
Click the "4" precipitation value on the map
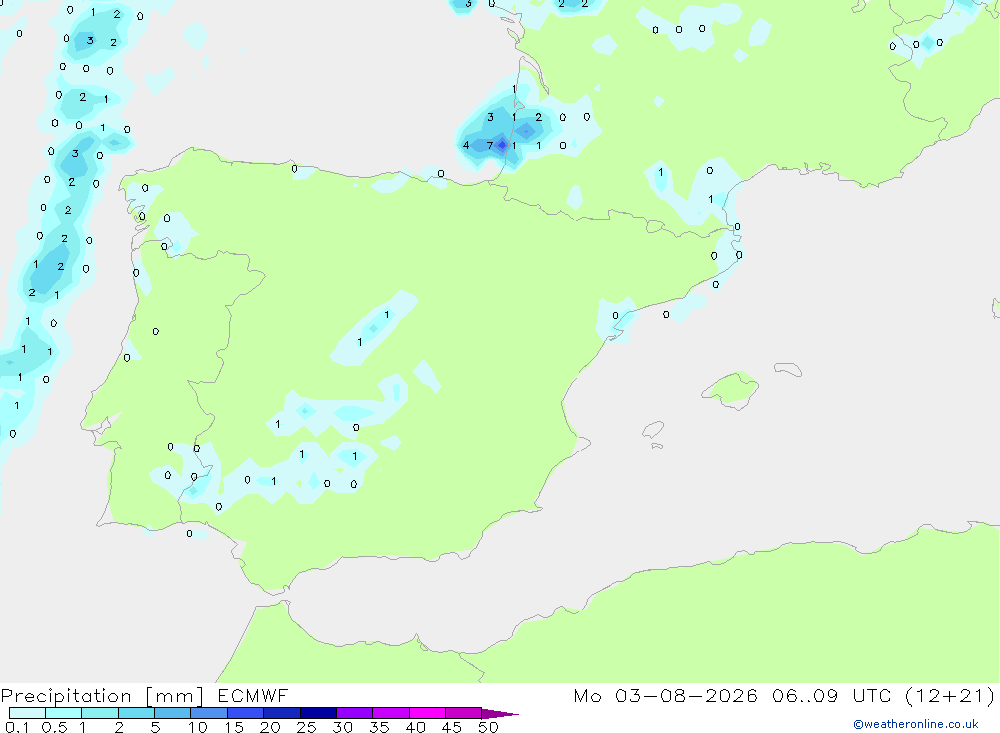(466, 145)
